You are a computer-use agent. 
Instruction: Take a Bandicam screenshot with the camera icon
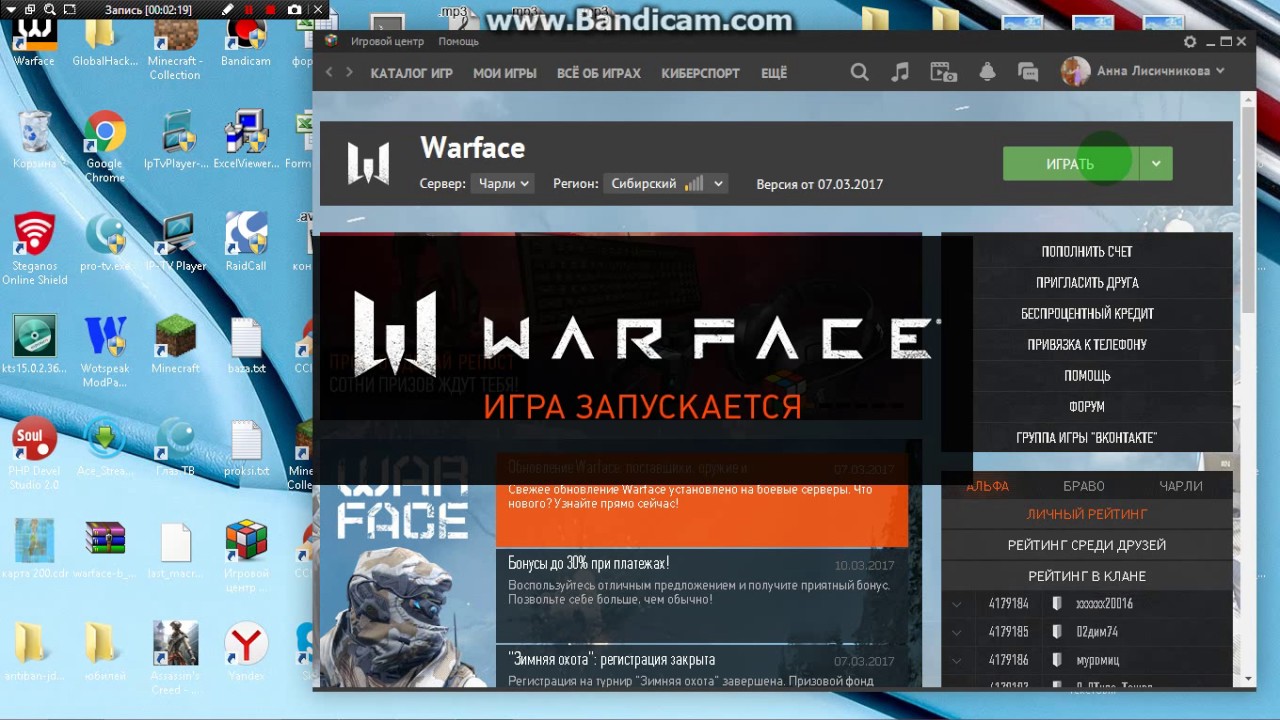pos(295,9)
